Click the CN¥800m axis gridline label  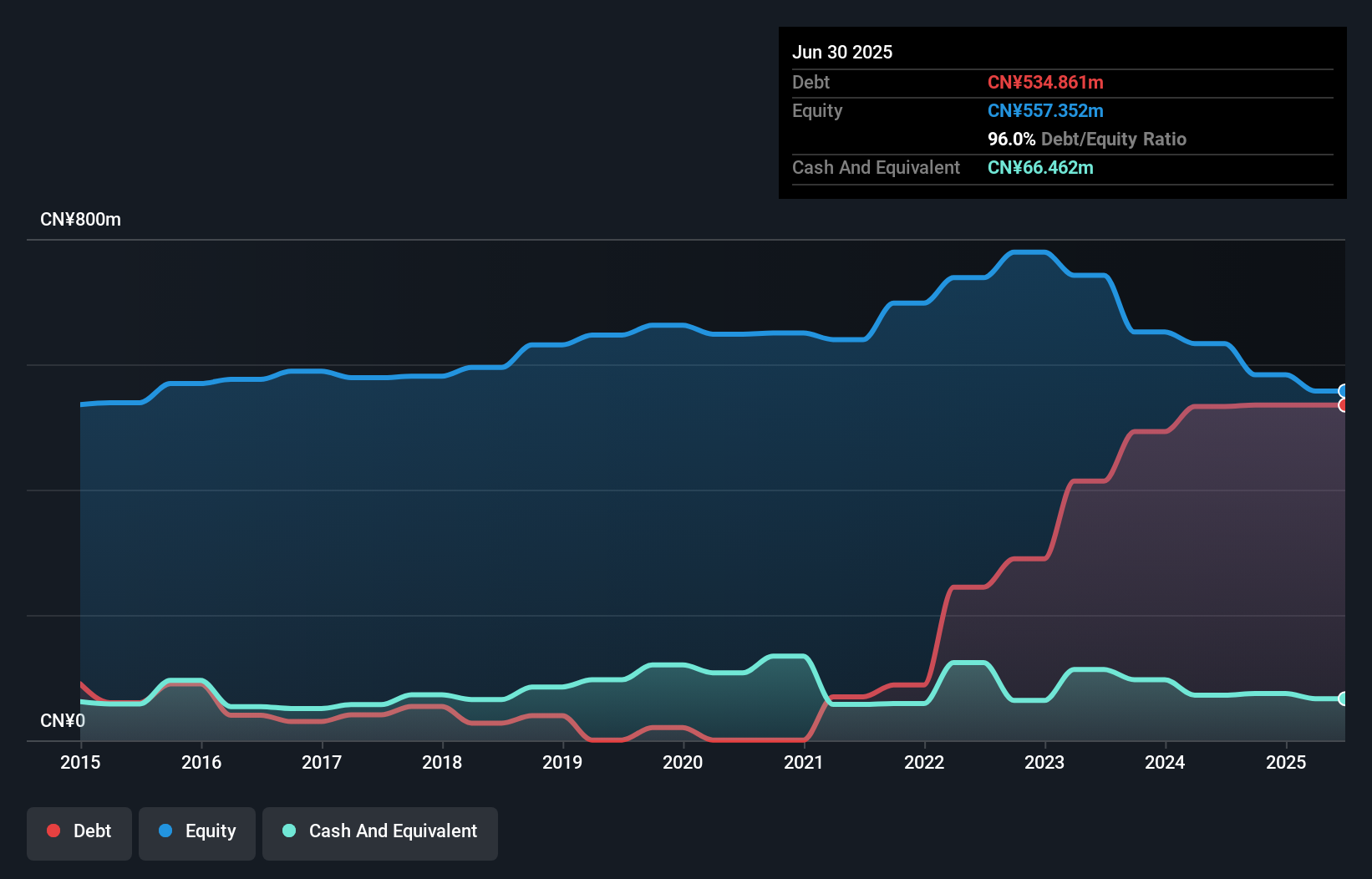click(81, 219)
